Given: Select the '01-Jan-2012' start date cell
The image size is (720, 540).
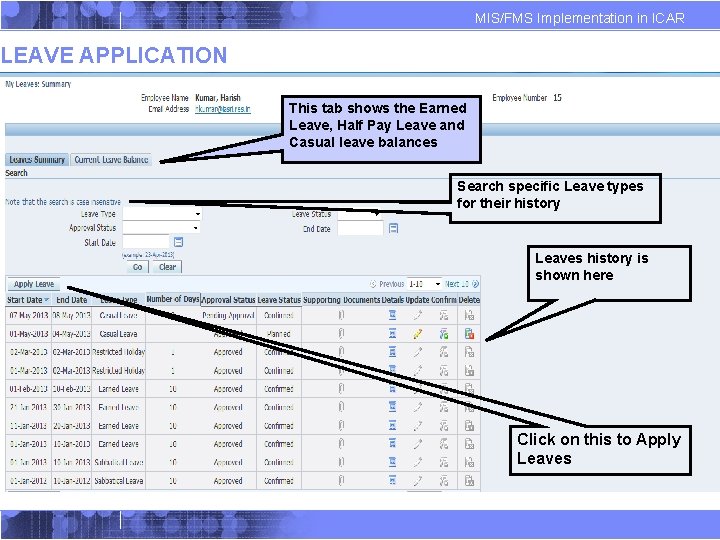Looking at the screenshot, I should [28, 481].
